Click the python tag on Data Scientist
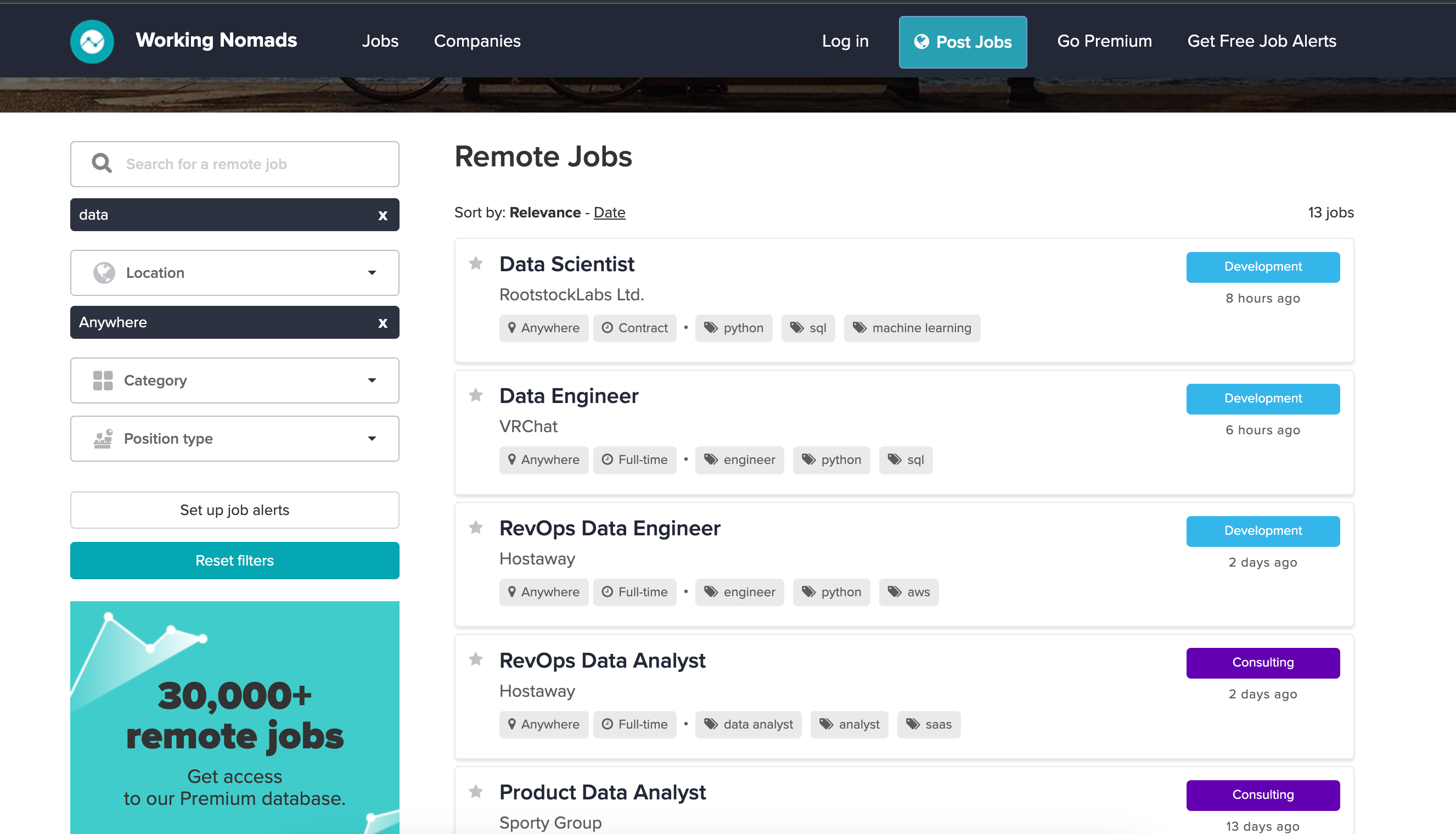Image resolution: width=1456 pixels, height=834 pixels. 733,328
